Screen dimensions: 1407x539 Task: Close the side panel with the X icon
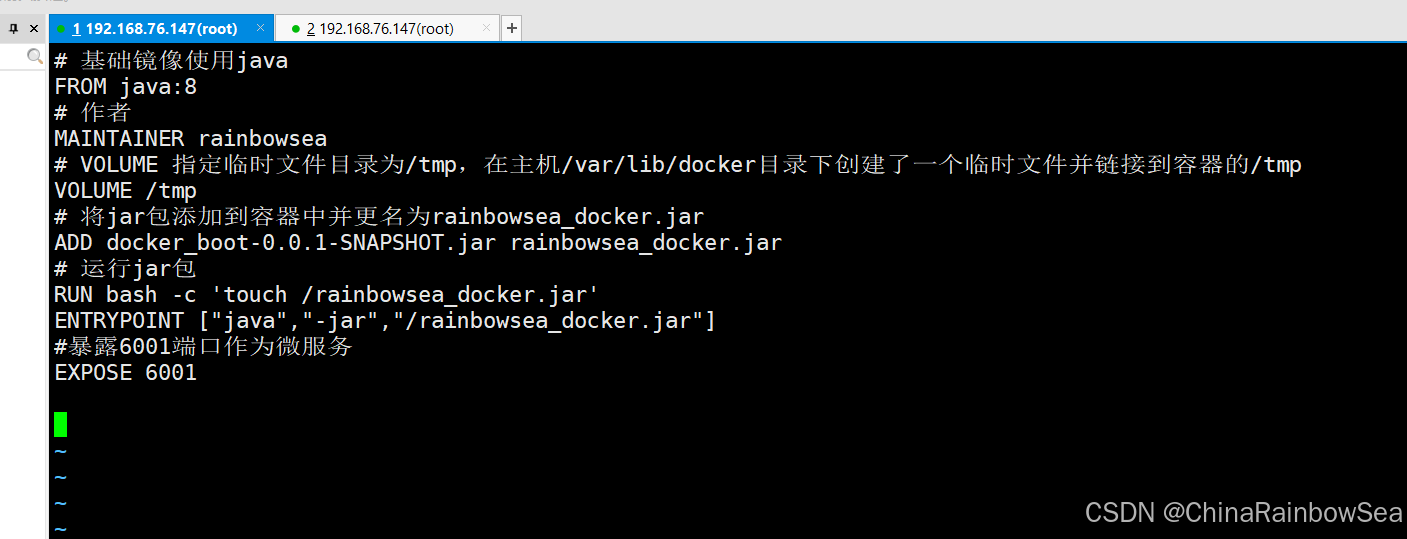(33, 29)
